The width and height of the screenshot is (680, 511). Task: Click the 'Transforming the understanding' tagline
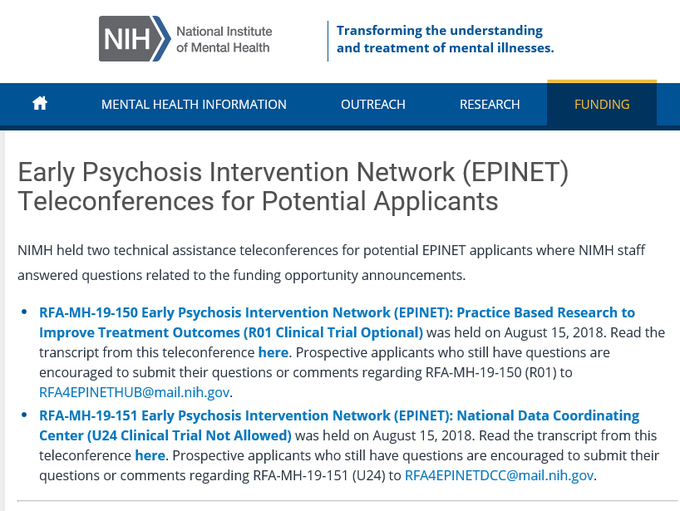445,39
